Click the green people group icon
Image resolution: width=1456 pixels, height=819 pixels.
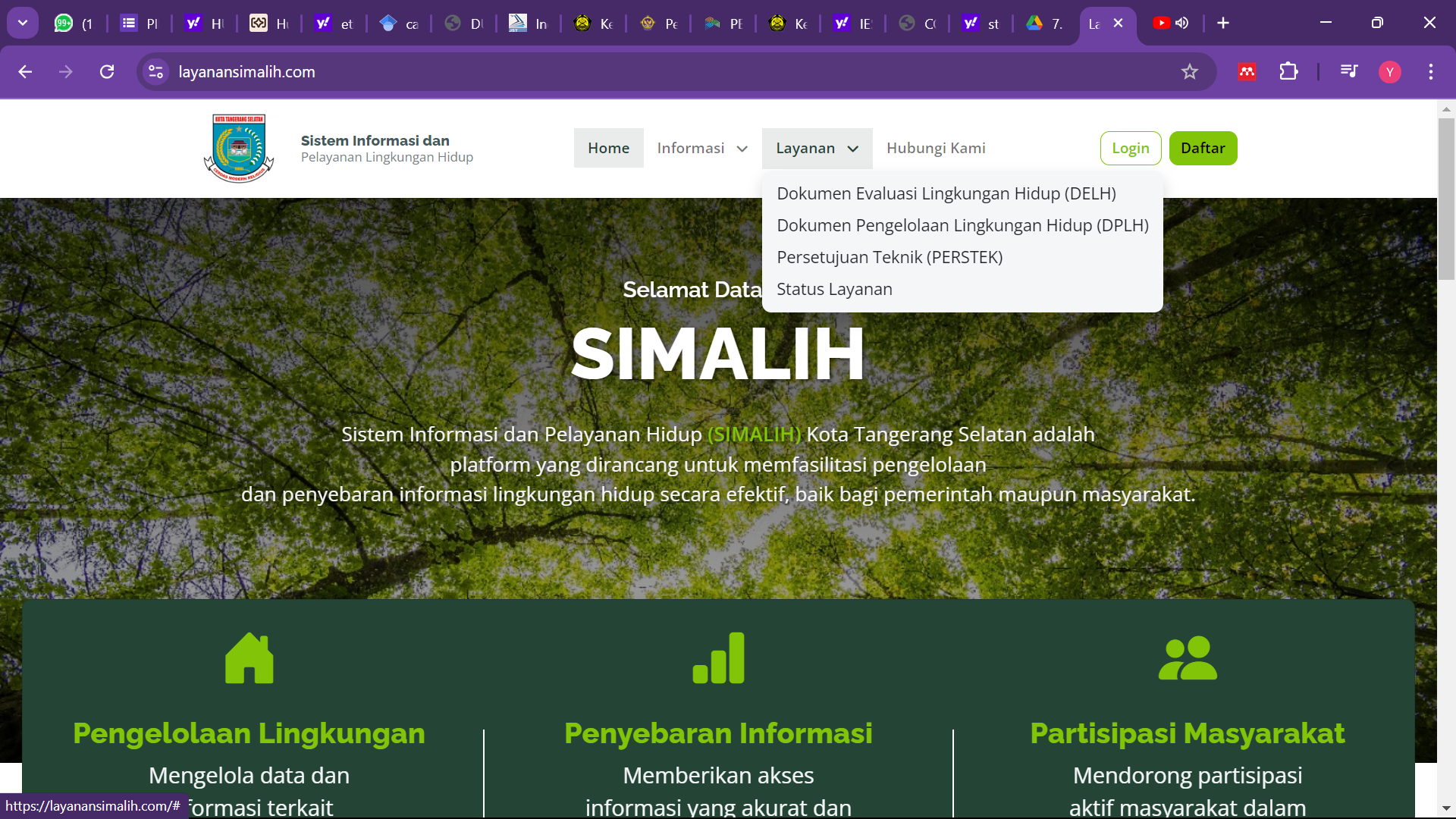(1188, 657)
